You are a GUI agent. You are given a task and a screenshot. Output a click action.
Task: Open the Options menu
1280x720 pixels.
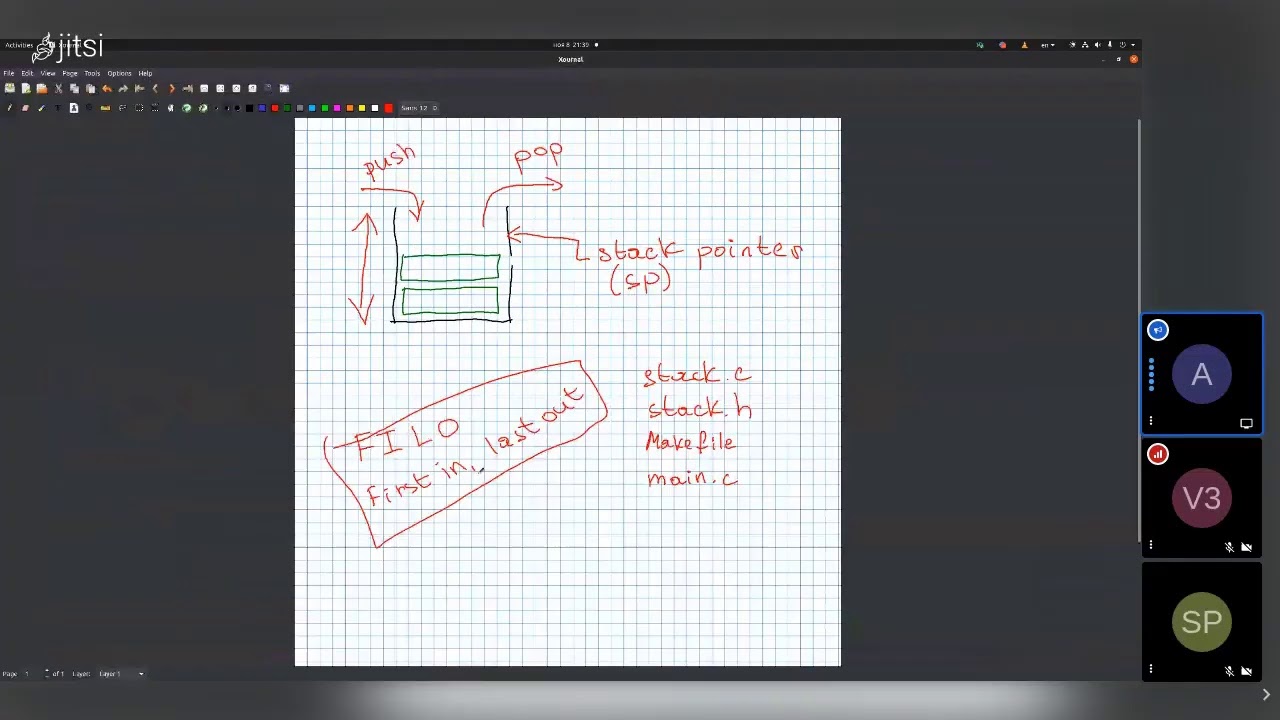point(119,73)
